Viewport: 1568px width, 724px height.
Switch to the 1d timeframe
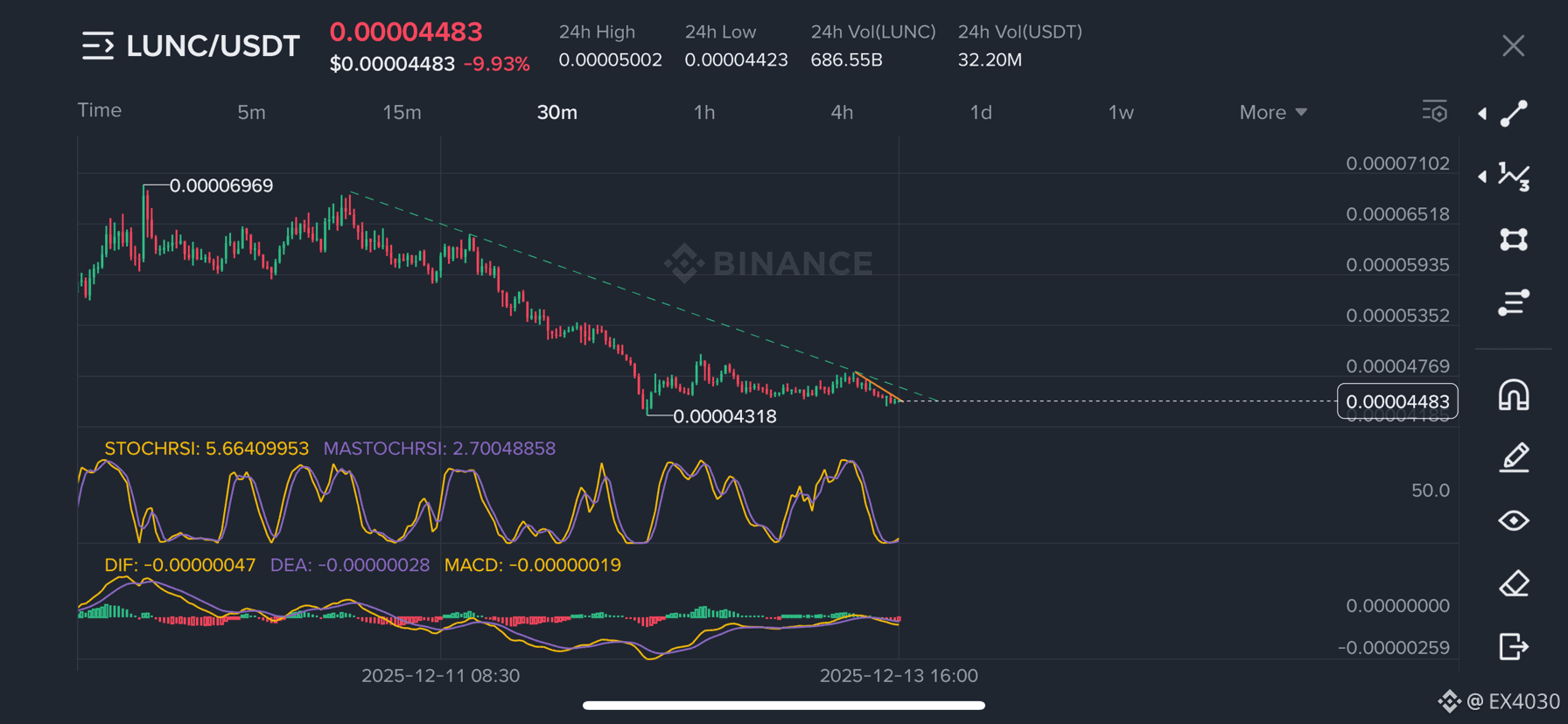click(981, 113)
